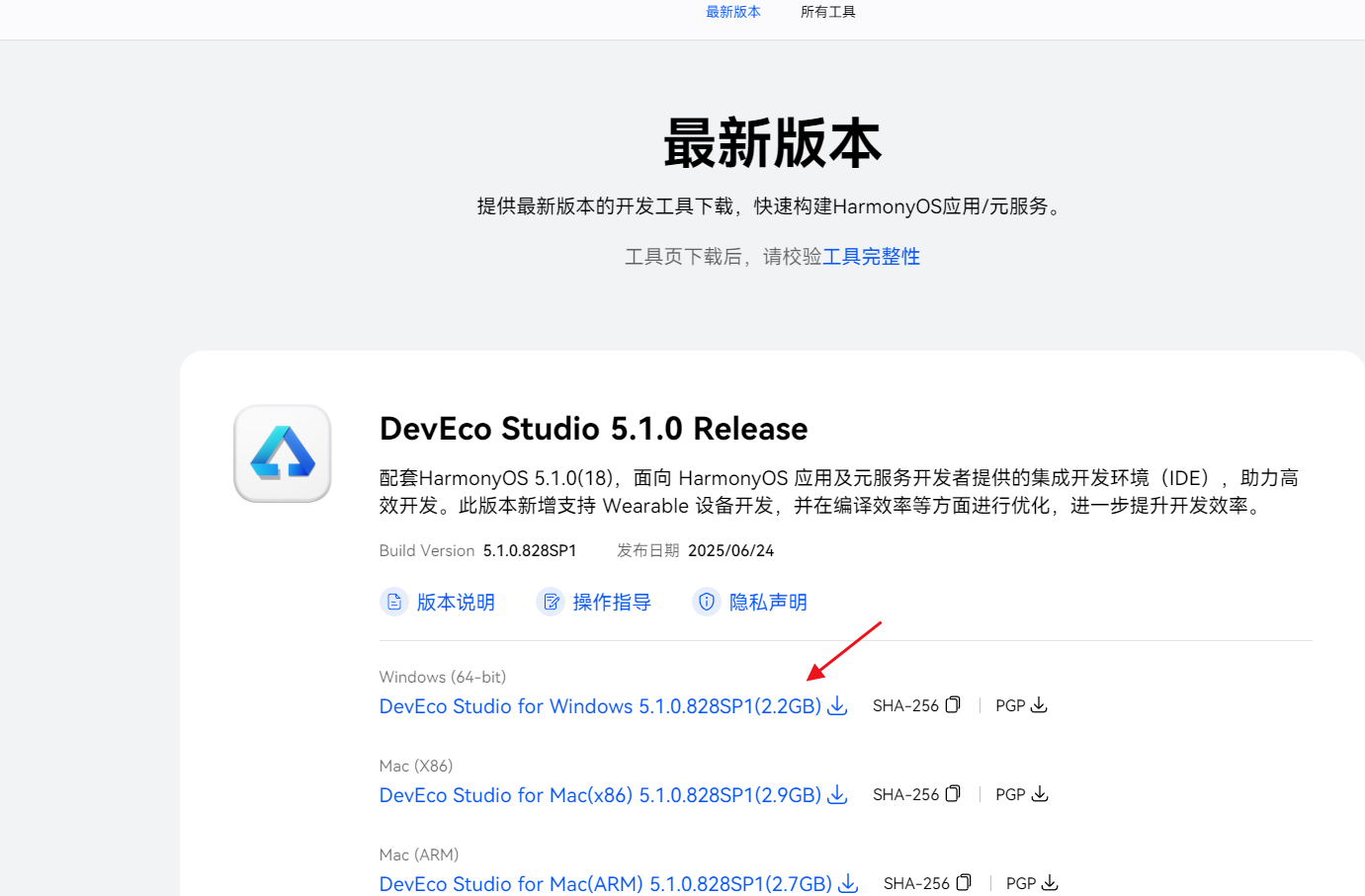Copy SHA-256 for Mac(x86) package

953,794
